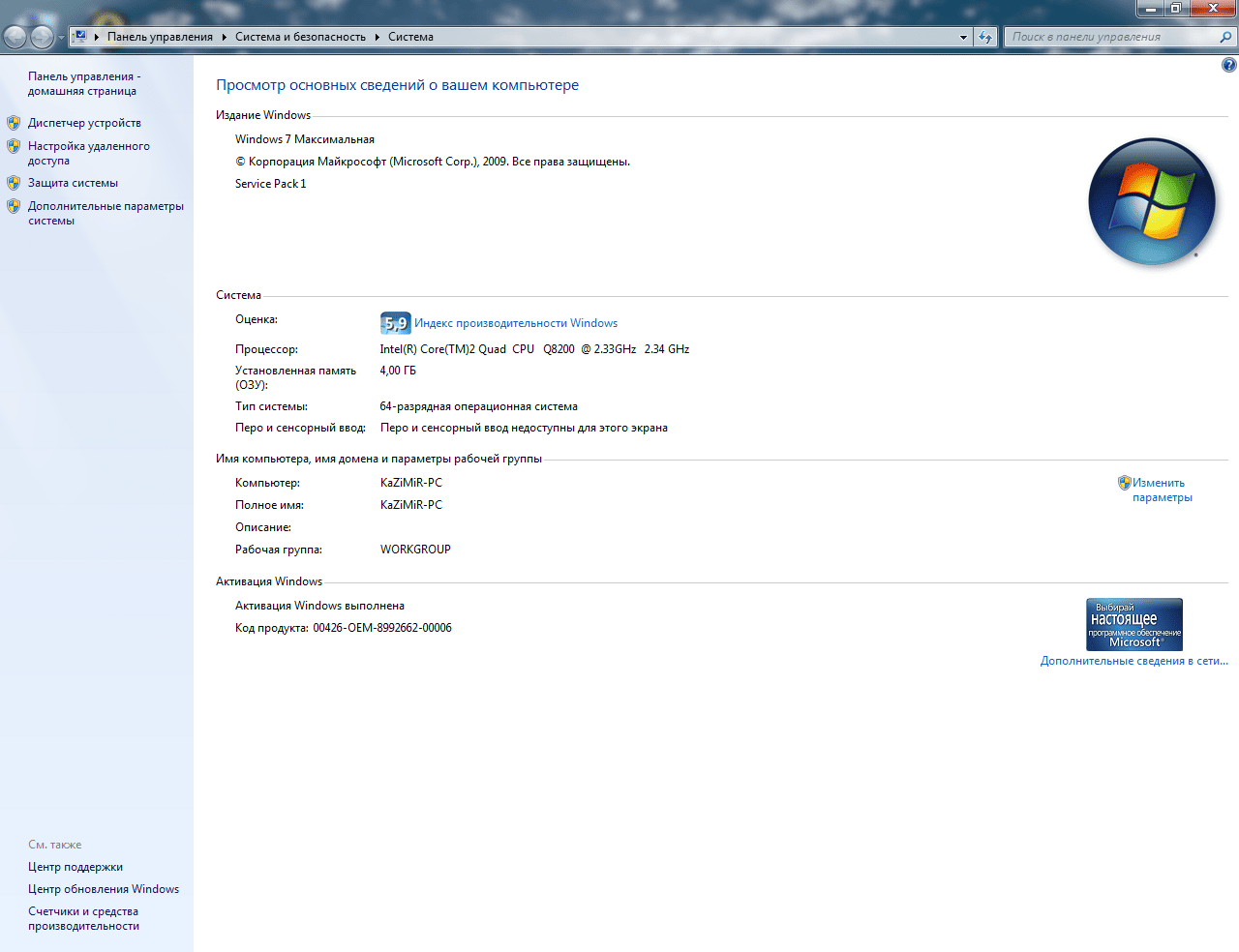Image resolution: width=1239 pixels, height=952 pixels.
Task: Click the genuine Microsoft software badge
Action: click(1134, 624)
